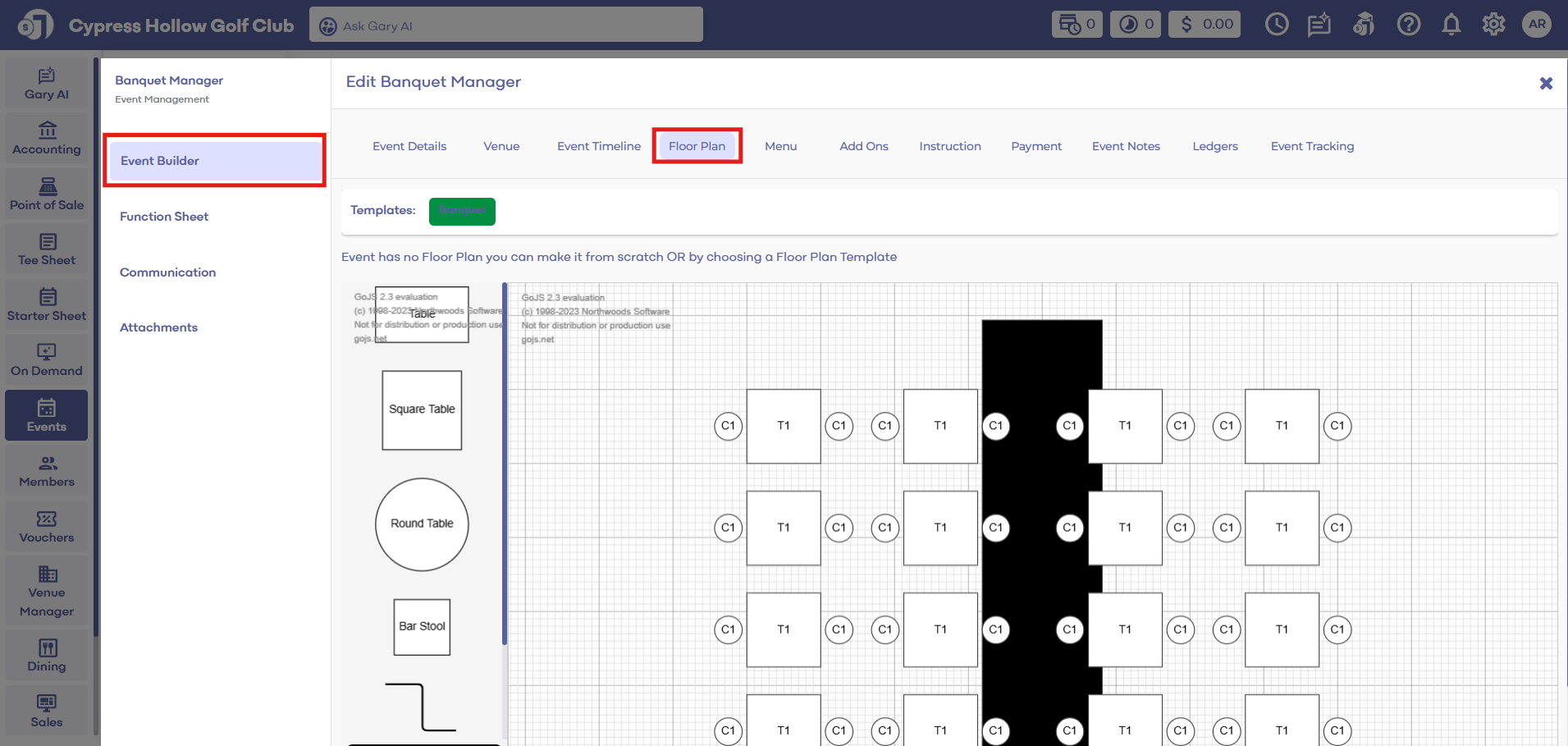
Task: Open the Accounting module
Action: [x=47, y=139]
